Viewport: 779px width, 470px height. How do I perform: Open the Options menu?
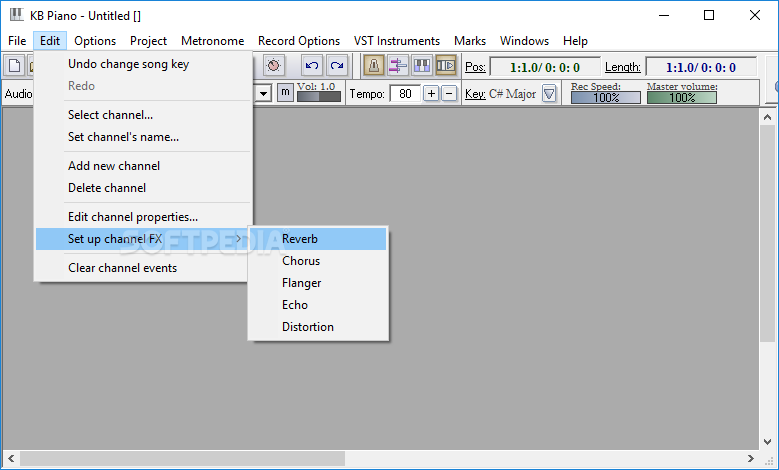95,41
